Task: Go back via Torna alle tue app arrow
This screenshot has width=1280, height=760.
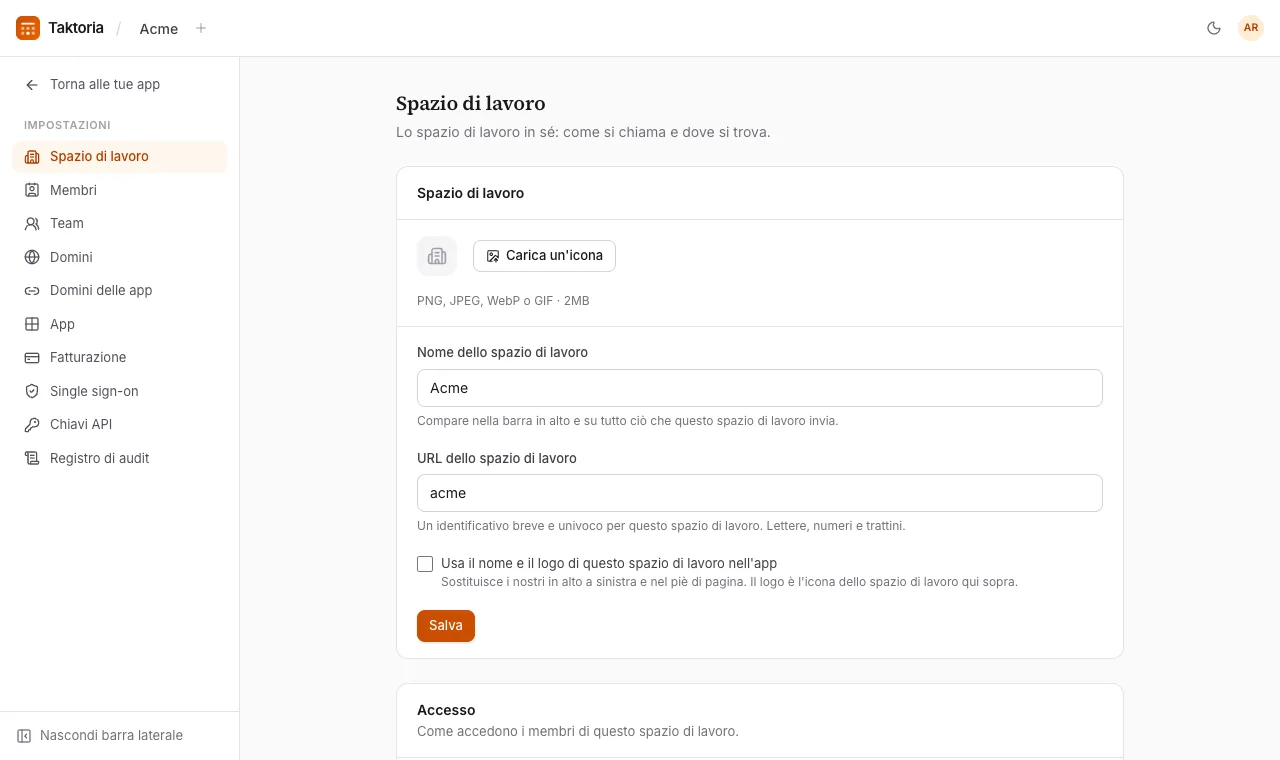Action: tap(32, 85)
